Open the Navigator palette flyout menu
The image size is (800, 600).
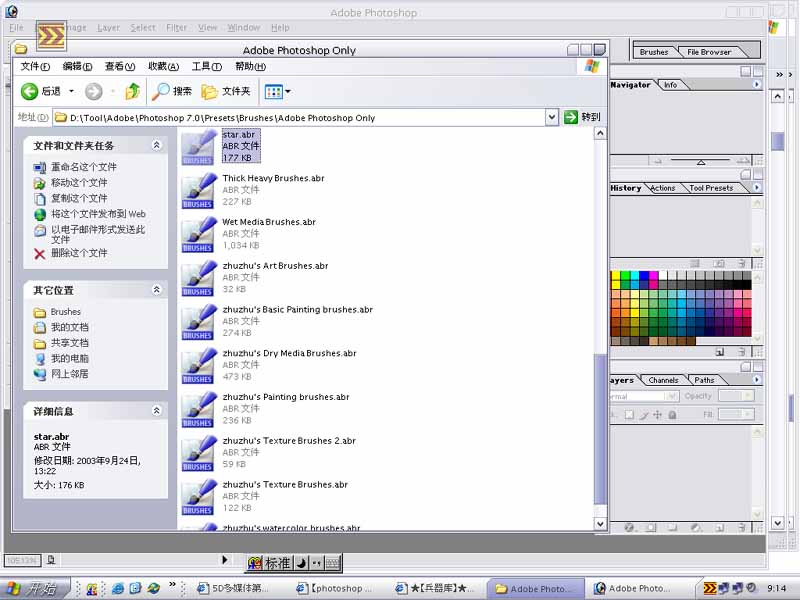(757, 85)
